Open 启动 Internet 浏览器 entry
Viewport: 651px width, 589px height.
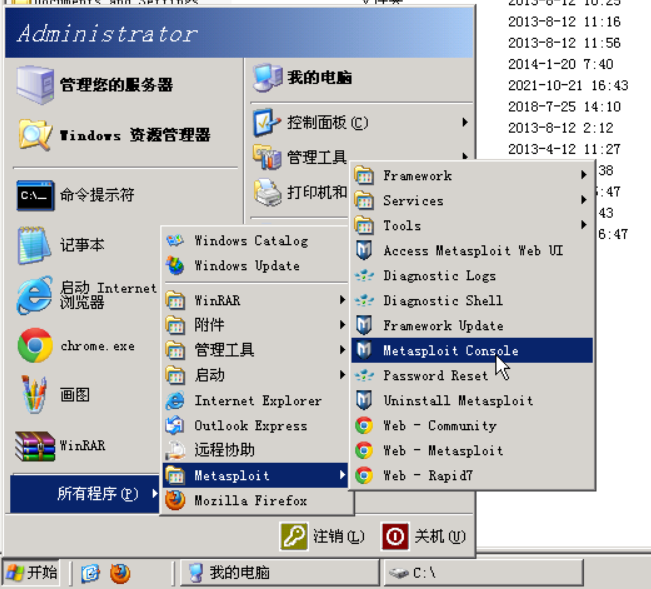[86, 295]
